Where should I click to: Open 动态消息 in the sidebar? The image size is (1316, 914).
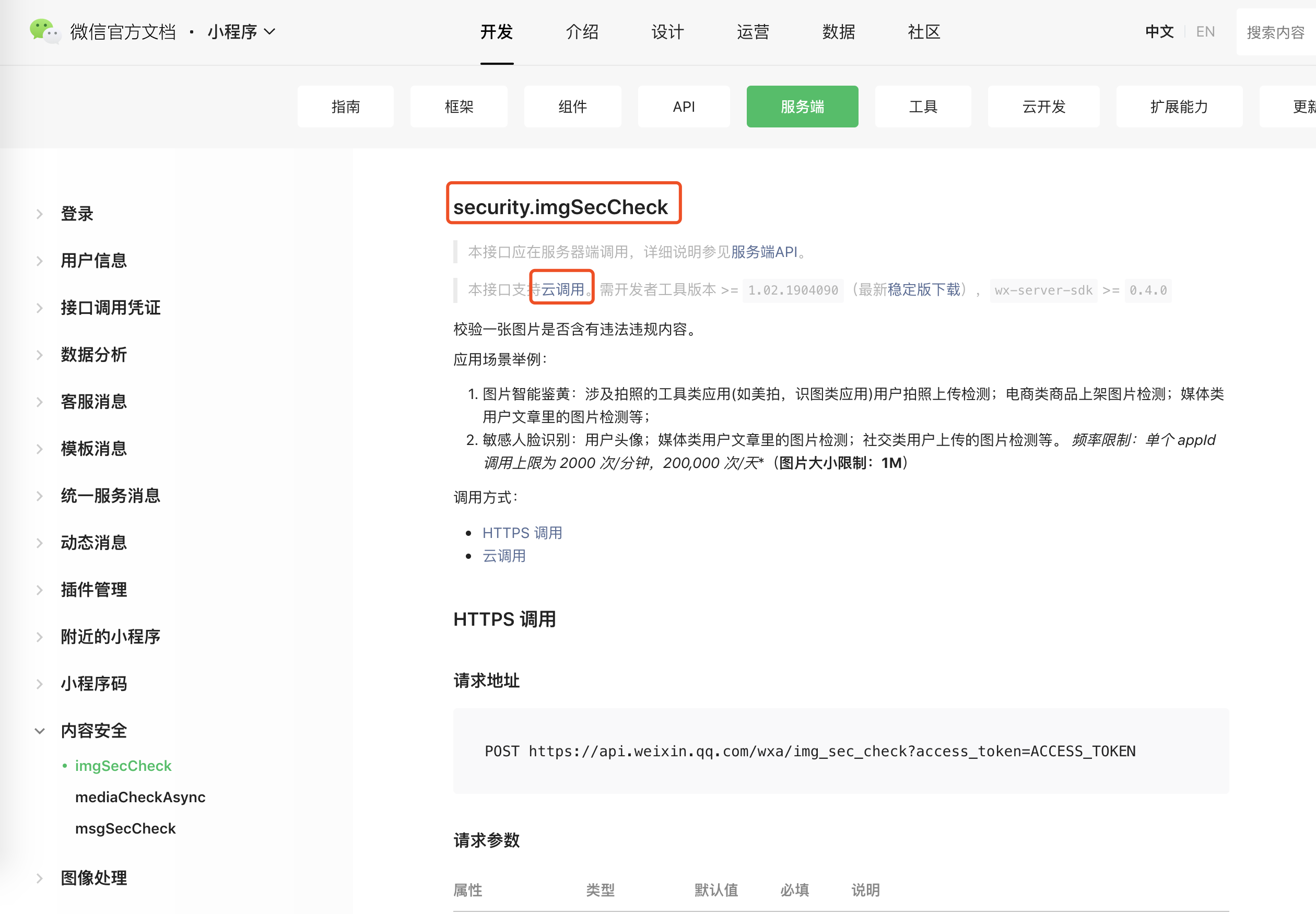[94, 543]
